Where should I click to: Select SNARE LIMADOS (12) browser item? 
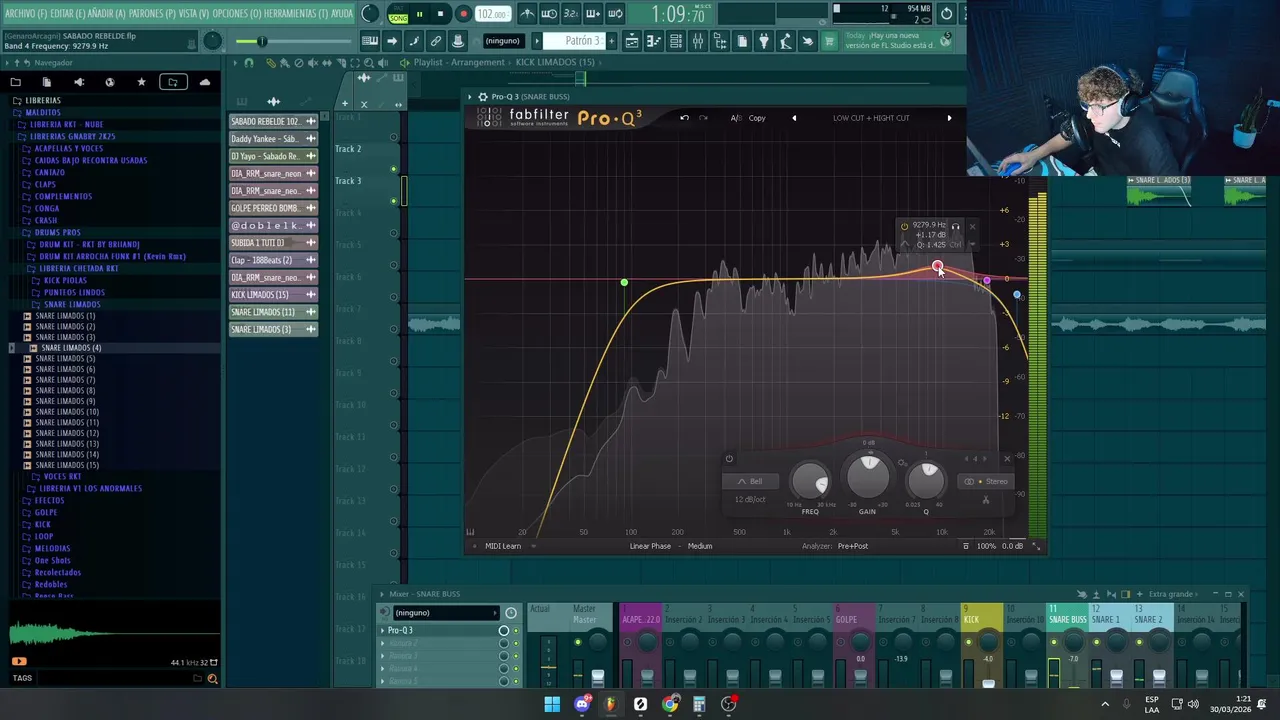[x=67, y=433]
